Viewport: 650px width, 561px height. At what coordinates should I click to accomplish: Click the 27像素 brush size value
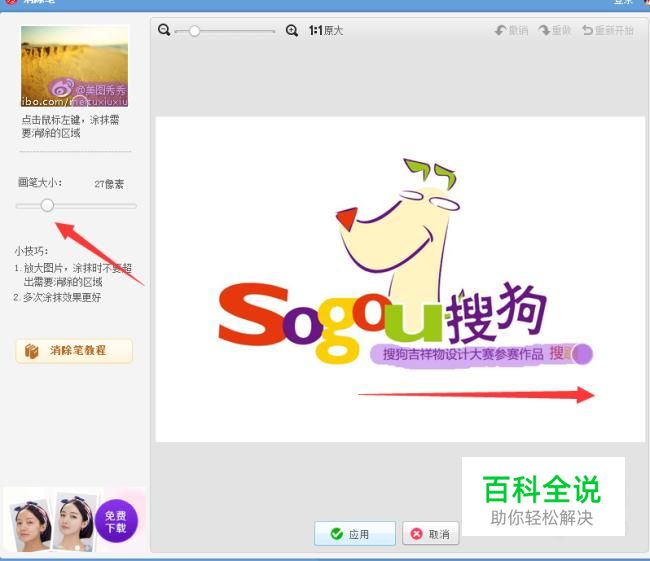tap(109, 184)
